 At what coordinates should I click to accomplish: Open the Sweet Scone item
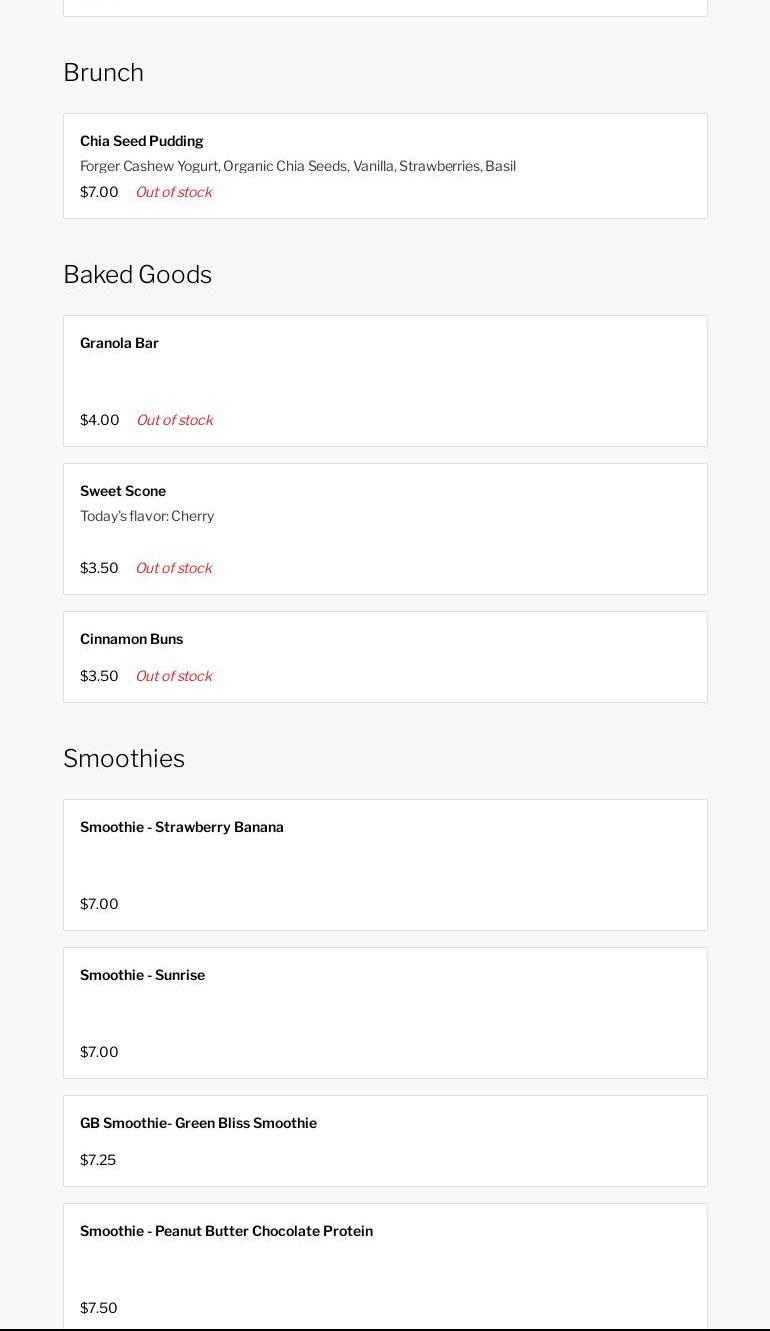coord(123,491)
